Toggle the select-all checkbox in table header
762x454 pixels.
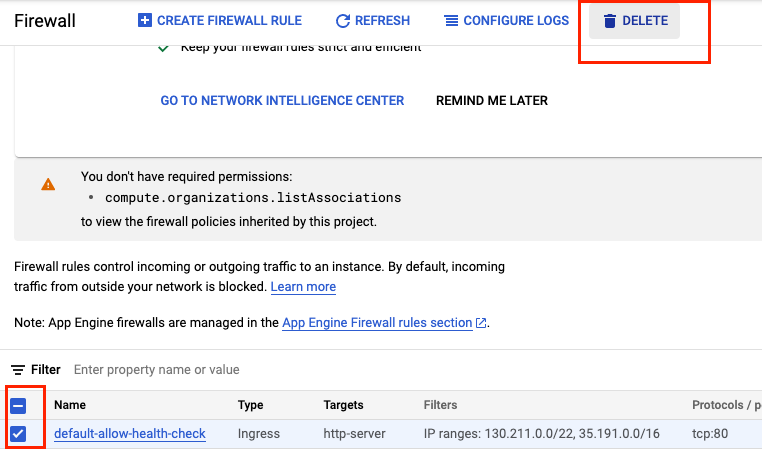coord(18,405)
